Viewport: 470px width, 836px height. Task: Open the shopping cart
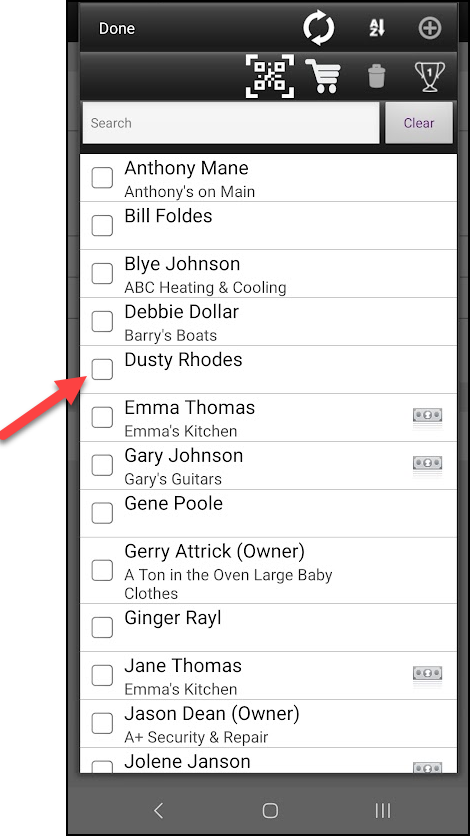323,76
